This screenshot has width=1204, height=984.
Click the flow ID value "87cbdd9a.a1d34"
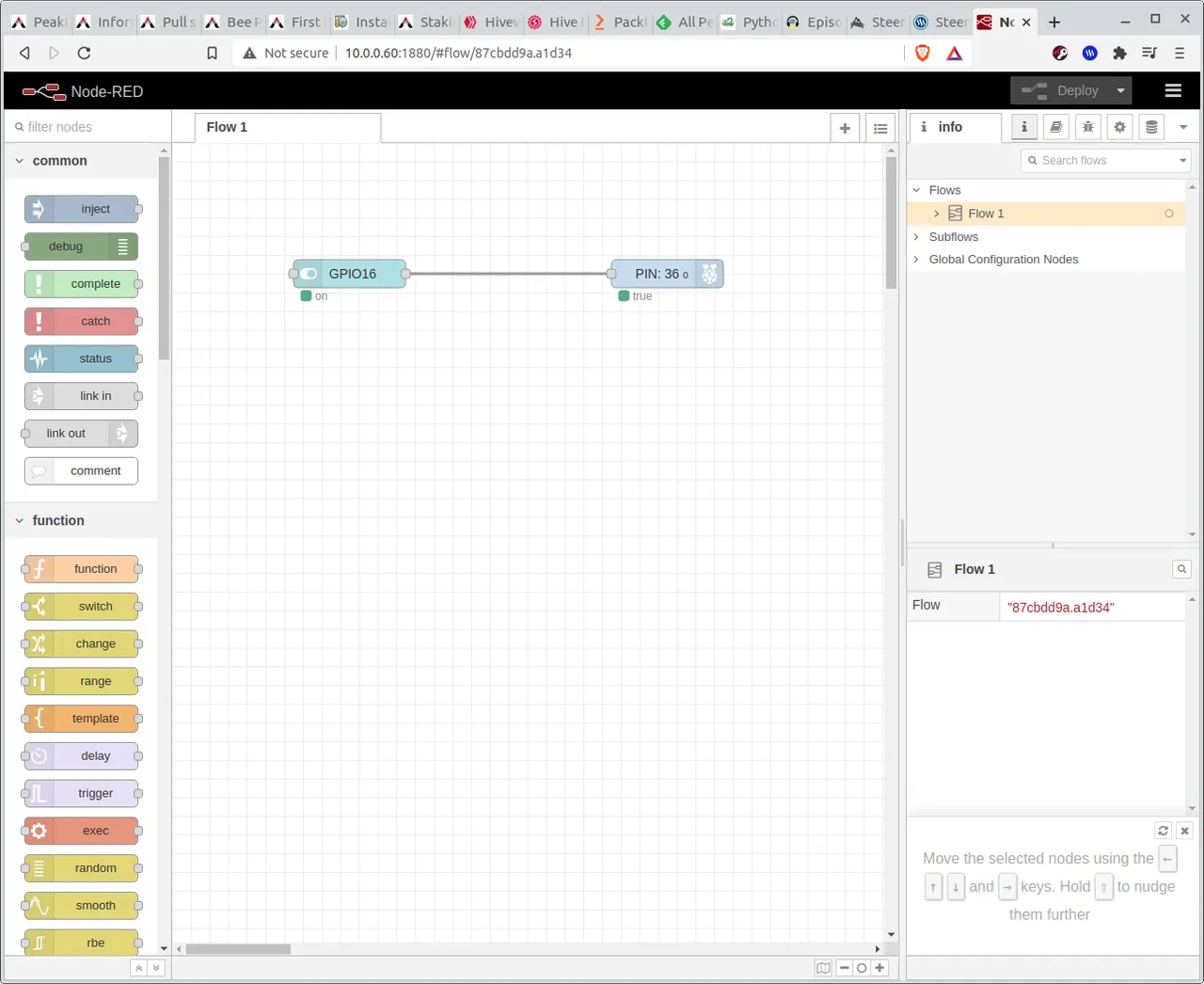(x=1060, y=608)
